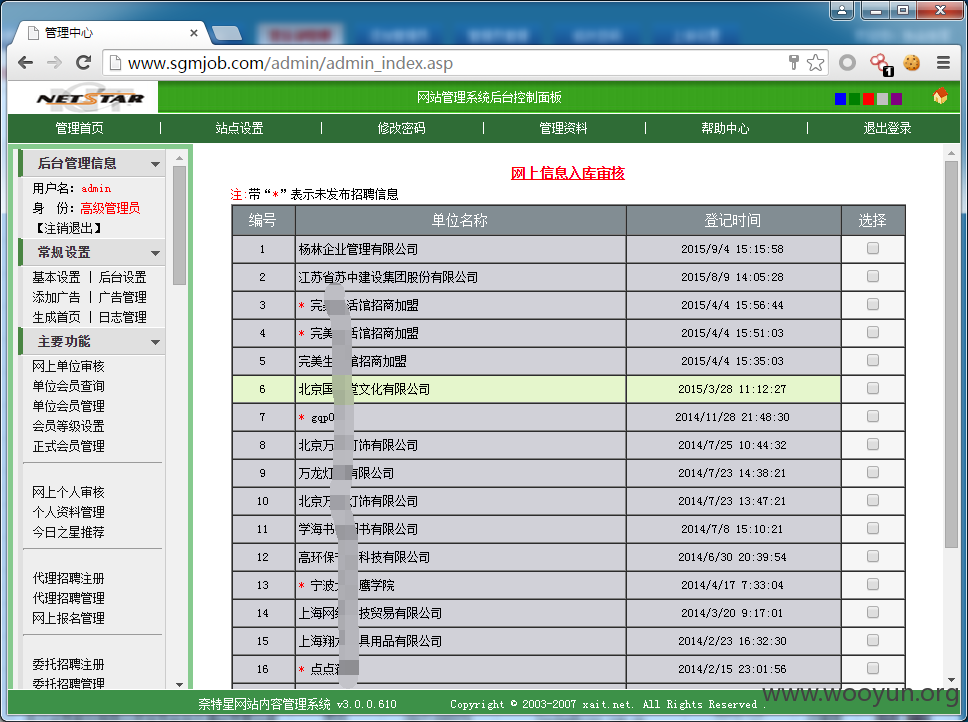The height and width of the screenshot is (722, 968).
Task: Click 退出登录 to log out
Action: click(x=887, y=128)
